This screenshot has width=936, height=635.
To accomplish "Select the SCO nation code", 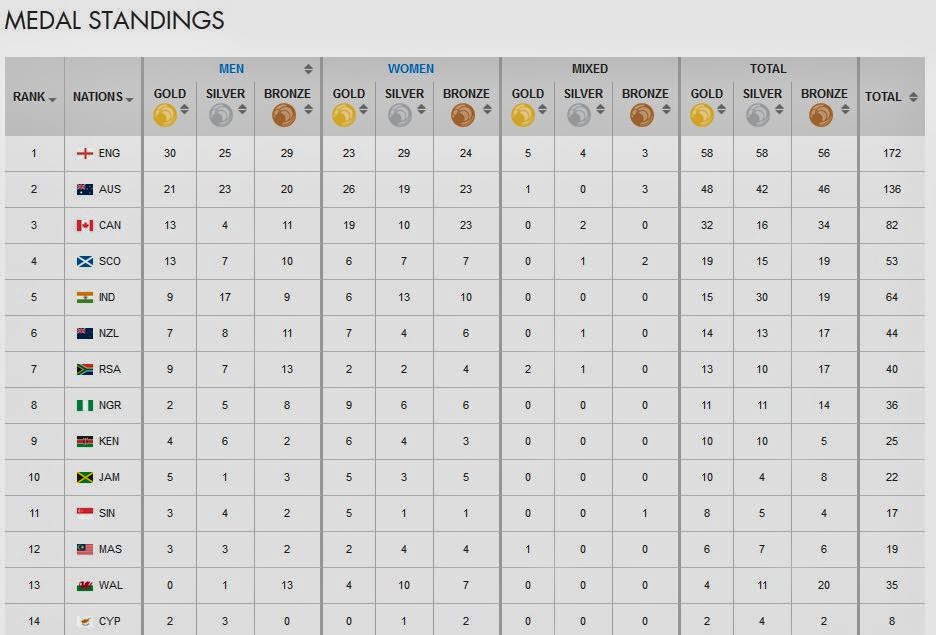I will (110, 261).
